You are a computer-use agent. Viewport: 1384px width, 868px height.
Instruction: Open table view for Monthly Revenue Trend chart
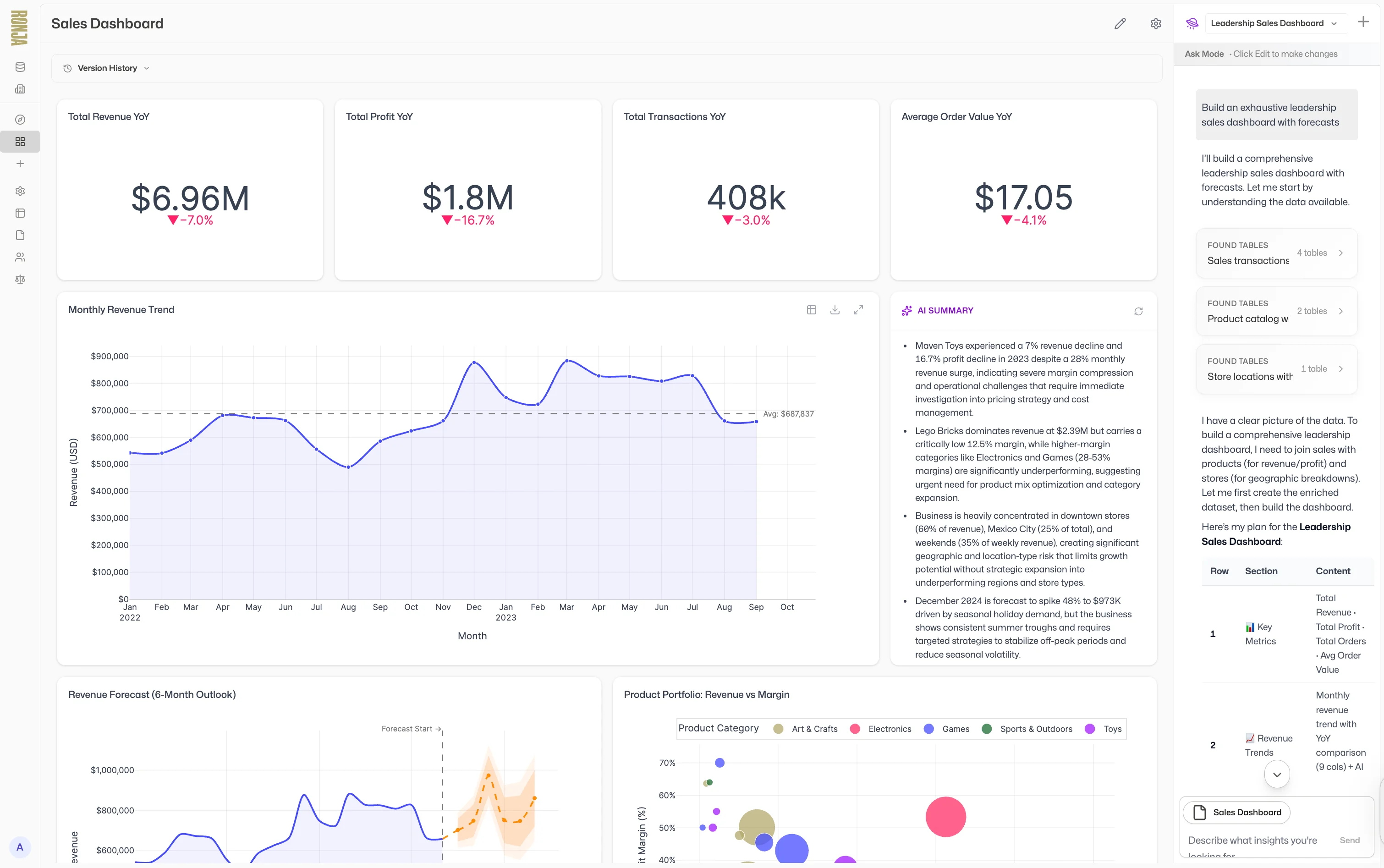[x=811, y=309]
